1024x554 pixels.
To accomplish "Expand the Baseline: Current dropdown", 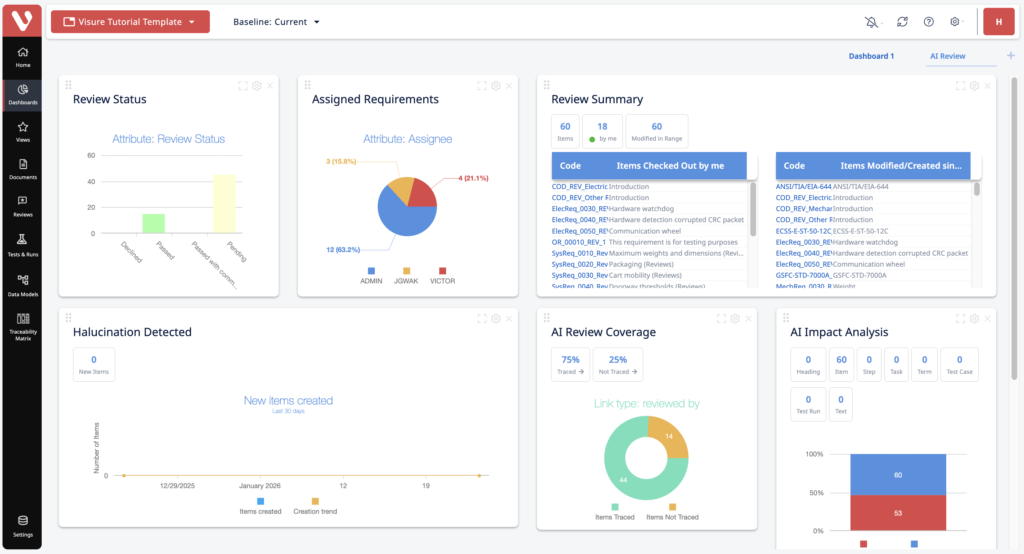I will pos(276,22).
